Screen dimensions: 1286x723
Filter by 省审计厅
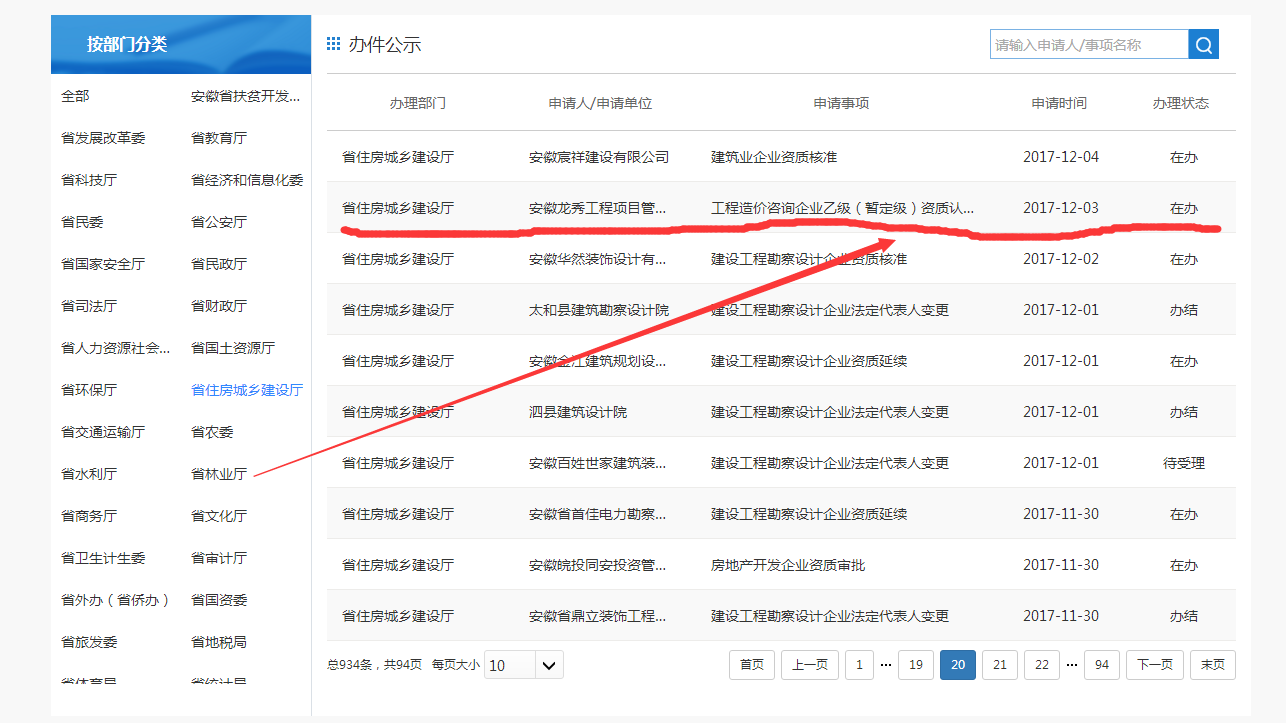219,558
